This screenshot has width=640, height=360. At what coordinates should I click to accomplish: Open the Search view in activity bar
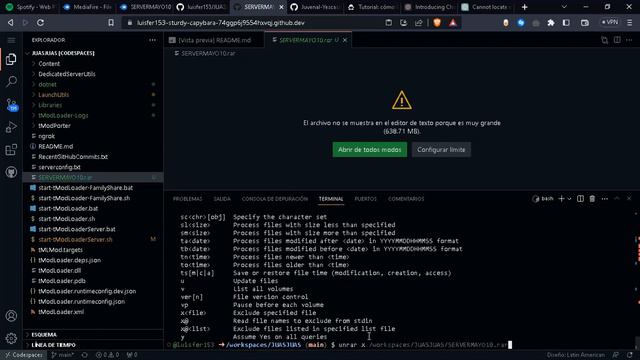pos(11,82)
